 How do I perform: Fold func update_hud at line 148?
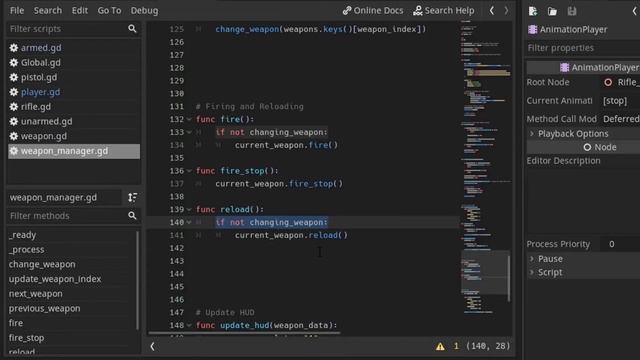click(189, 326)
